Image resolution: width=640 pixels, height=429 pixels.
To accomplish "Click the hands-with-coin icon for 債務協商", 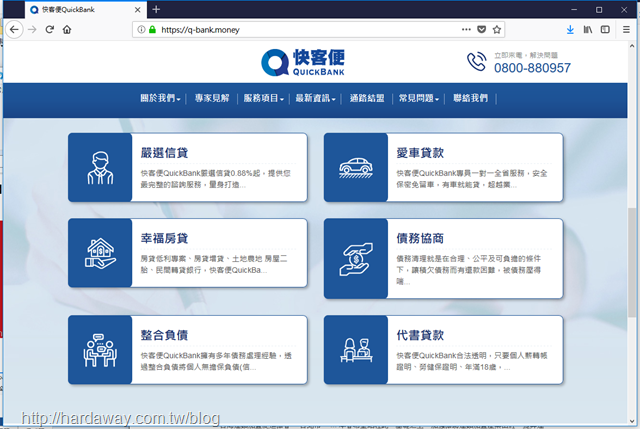I will (356, 259).
